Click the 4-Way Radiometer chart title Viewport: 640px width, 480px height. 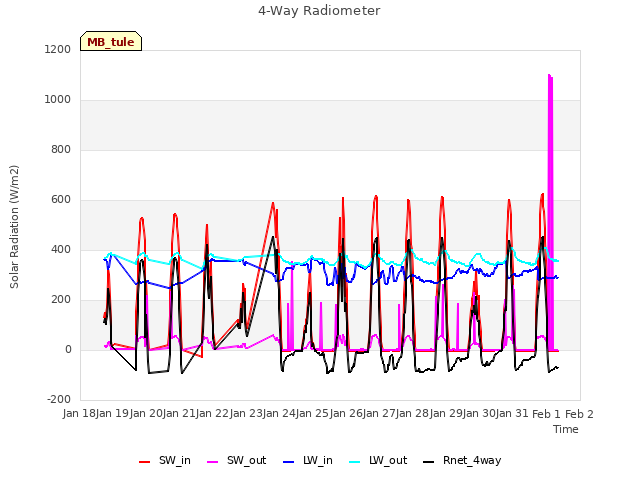(319, 11)
